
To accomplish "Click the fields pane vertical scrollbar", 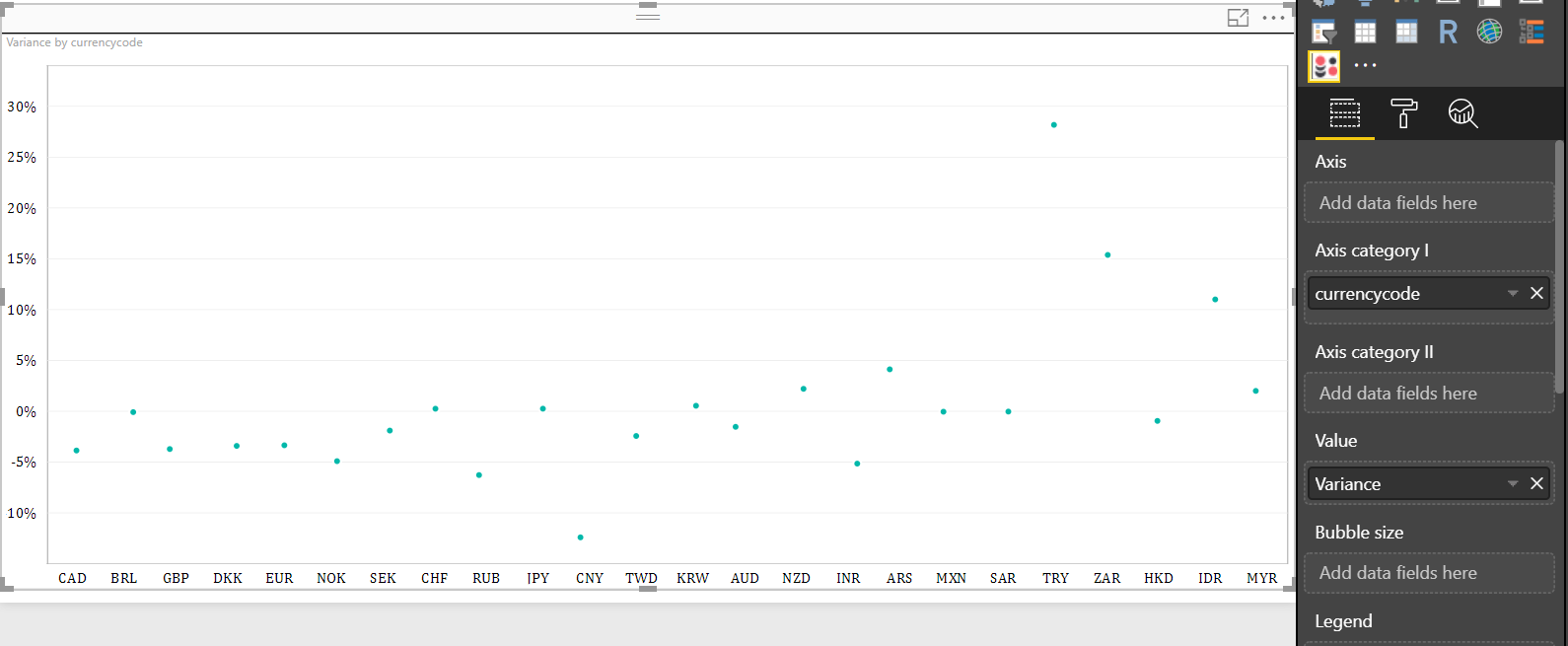I will point(1559,266).
